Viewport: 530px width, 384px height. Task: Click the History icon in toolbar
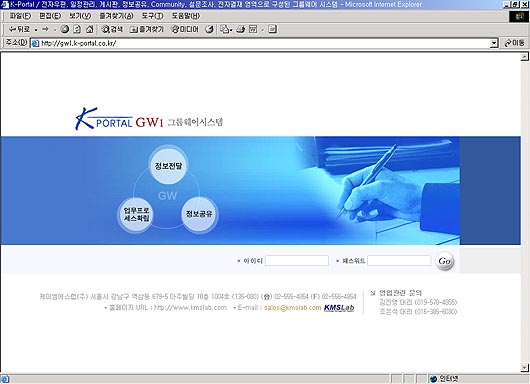pos(209,29)
